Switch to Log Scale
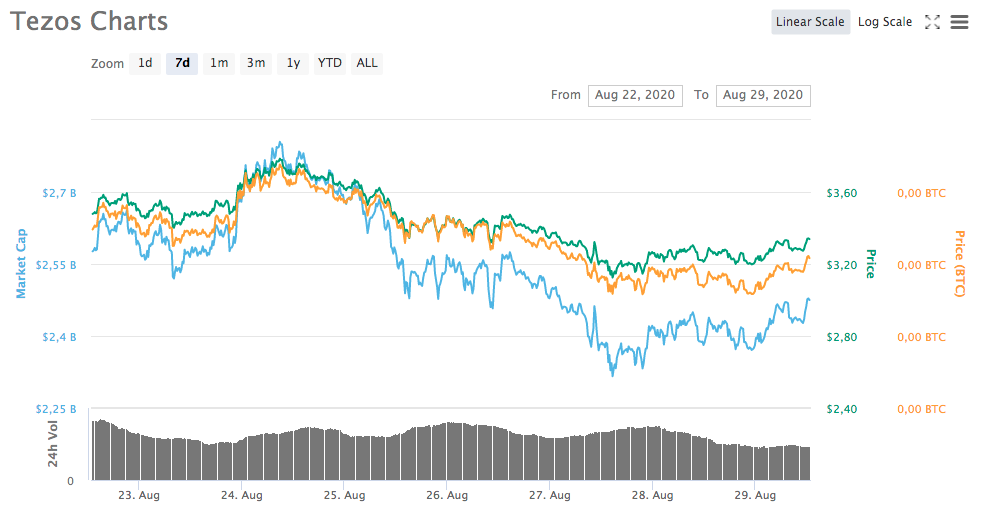 (x=884, y=22)
